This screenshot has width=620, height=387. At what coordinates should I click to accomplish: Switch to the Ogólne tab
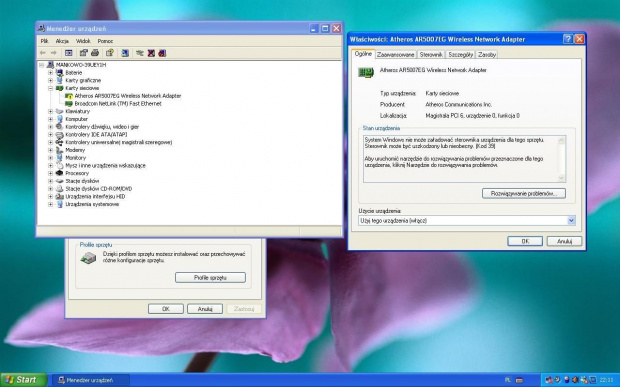pyautogui.click(x=363, y=54)
